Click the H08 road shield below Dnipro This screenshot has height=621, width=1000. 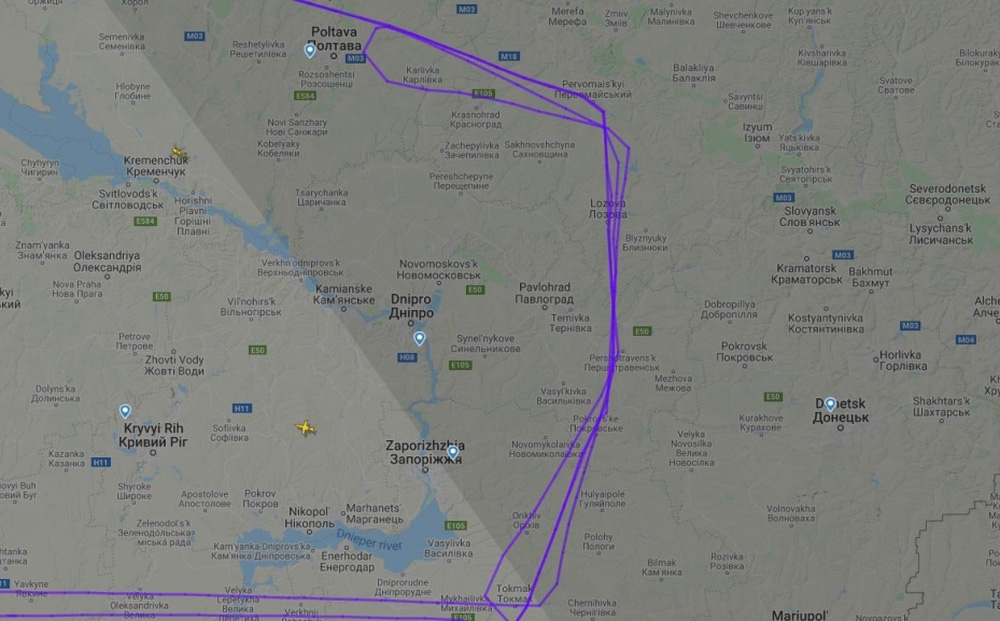408,358
